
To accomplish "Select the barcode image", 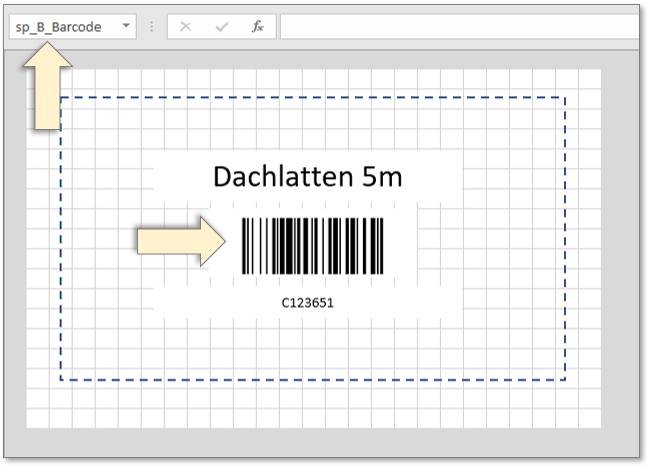I will (x=312, y=246).
